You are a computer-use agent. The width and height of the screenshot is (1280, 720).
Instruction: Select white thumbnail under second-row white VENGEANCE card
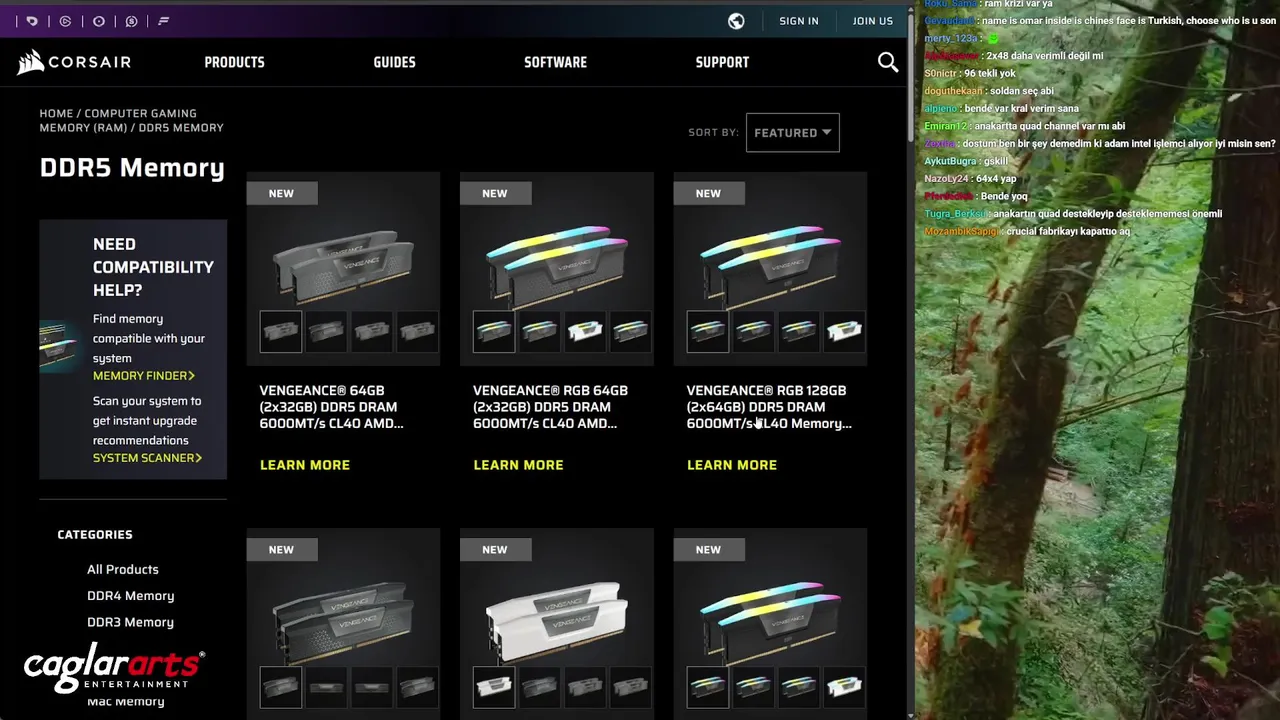(494, 687)
